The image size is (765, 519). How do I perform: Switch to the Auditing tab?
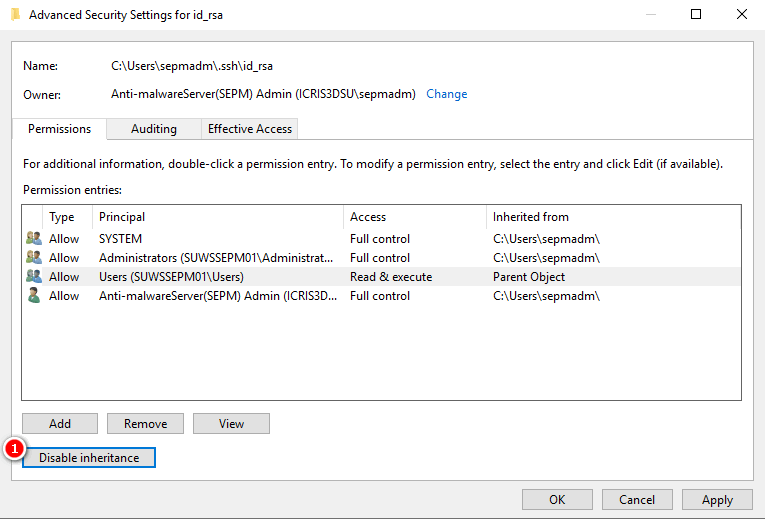[x=153, y=129]
